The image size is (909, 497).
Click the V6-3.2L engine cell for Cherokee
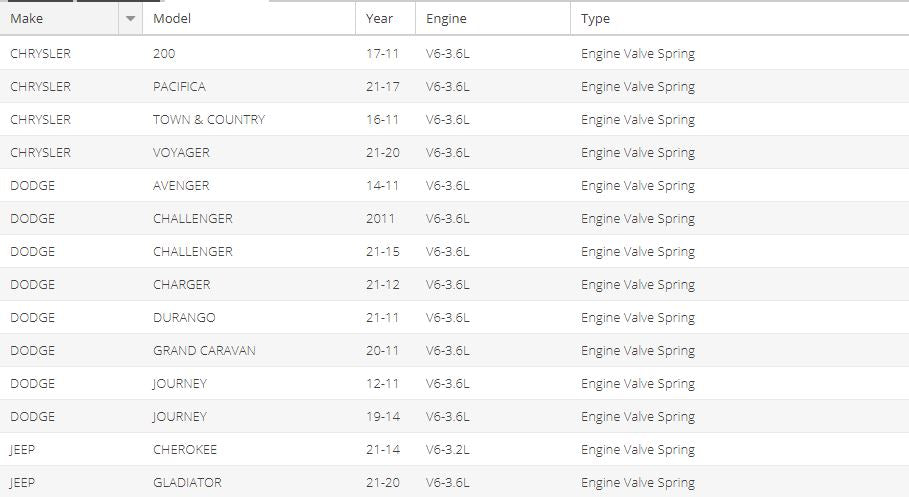493,449
